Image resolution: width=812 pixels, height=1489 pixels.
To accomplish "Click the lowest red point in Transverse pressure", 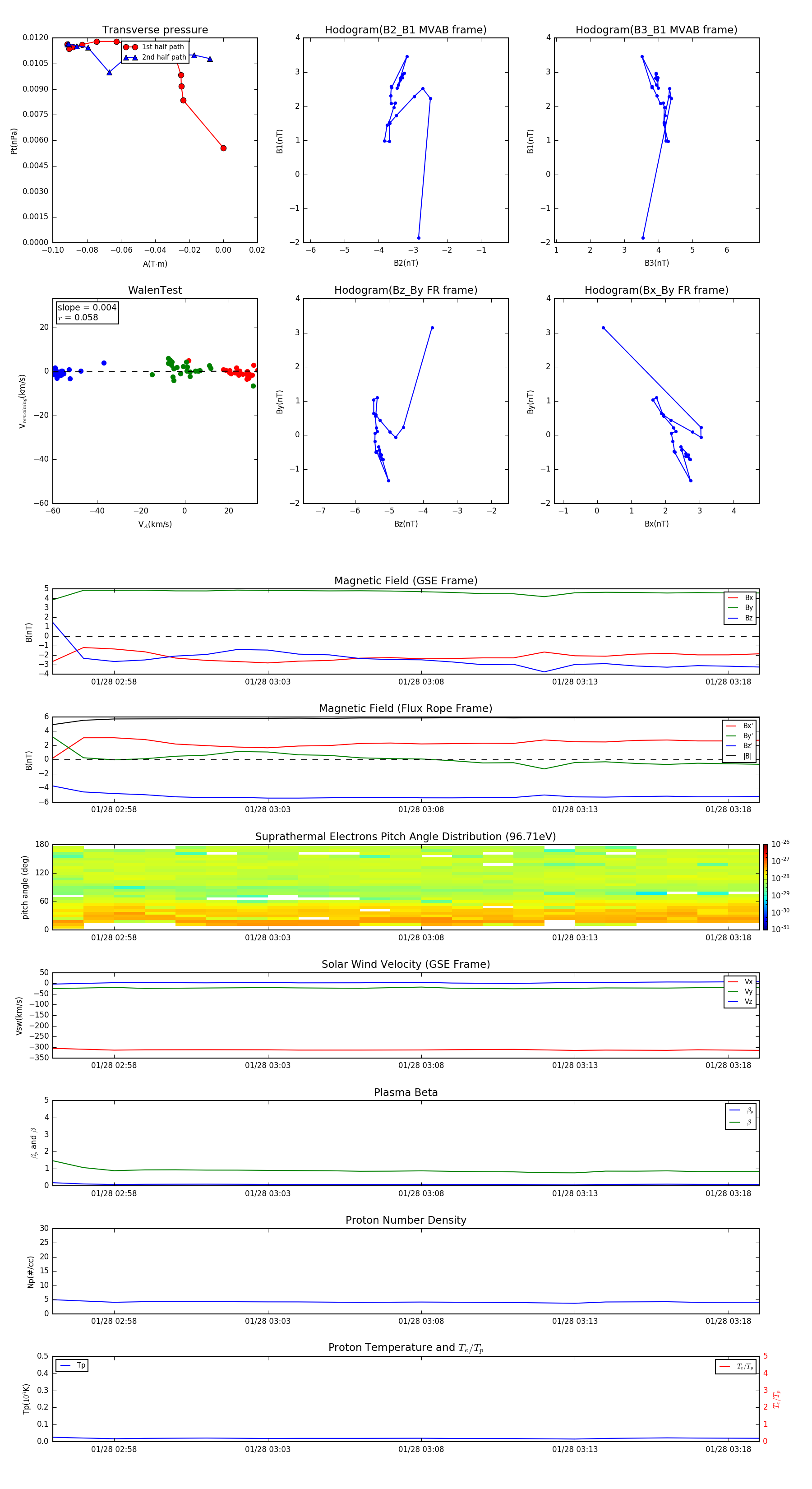I will click(x=223, y=148).
